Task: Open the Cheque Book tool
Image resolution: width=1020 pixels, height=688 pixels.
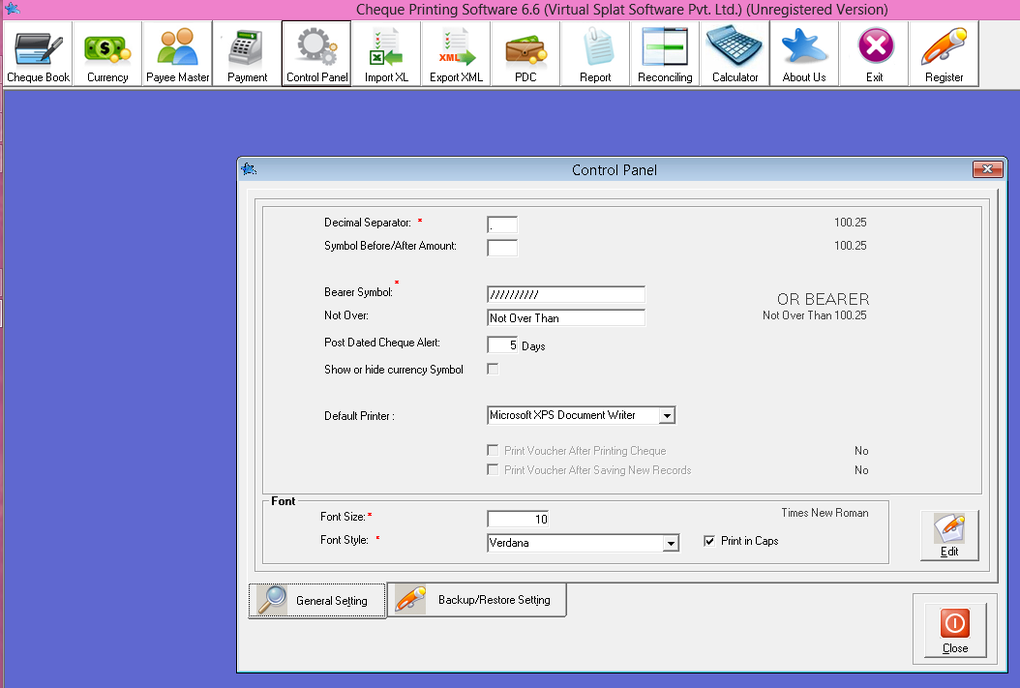Action: click(x=38, y=53)
